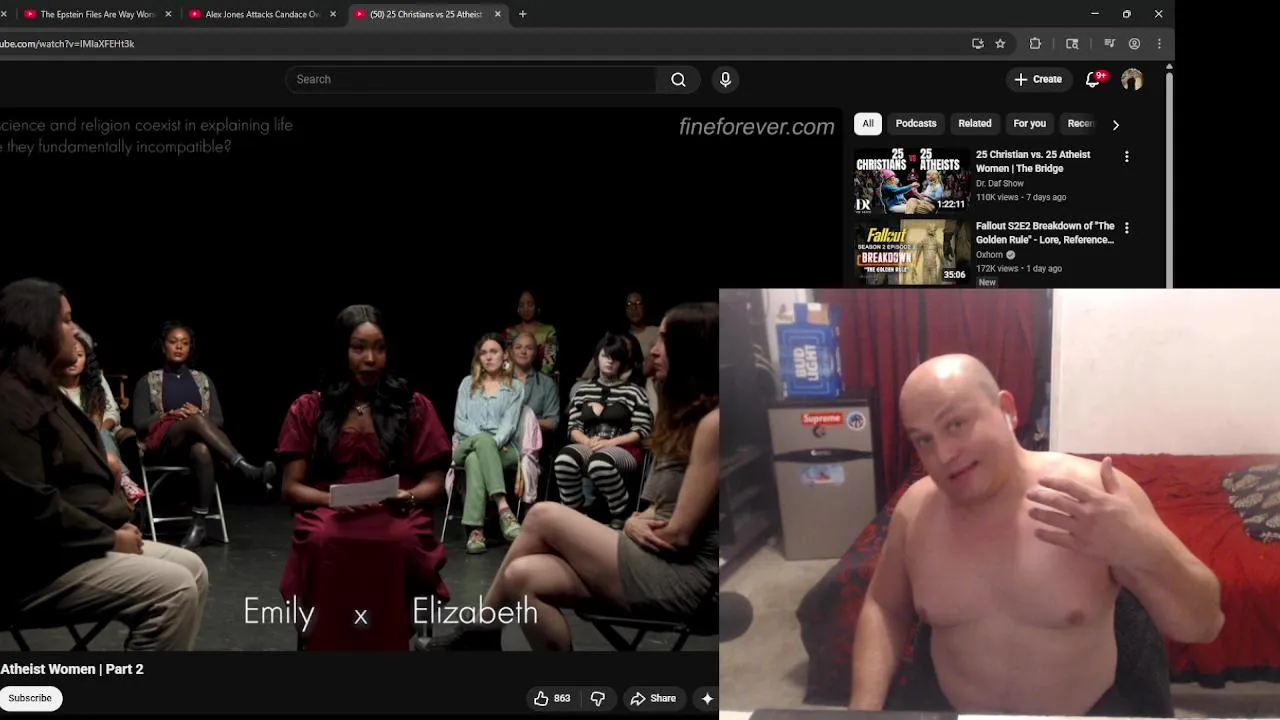Open the Dr. Daf Show channel link
Viewport: 1280px width, 720px height.
tap(1000, 184)
